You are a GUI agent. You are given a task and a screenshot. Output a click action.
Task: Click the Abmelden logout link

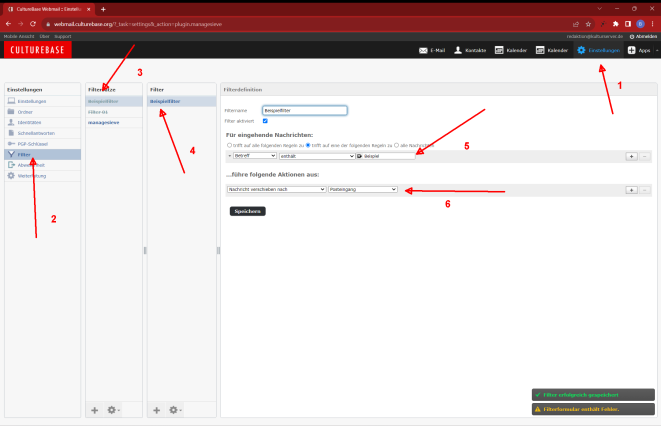click(641, 35)
